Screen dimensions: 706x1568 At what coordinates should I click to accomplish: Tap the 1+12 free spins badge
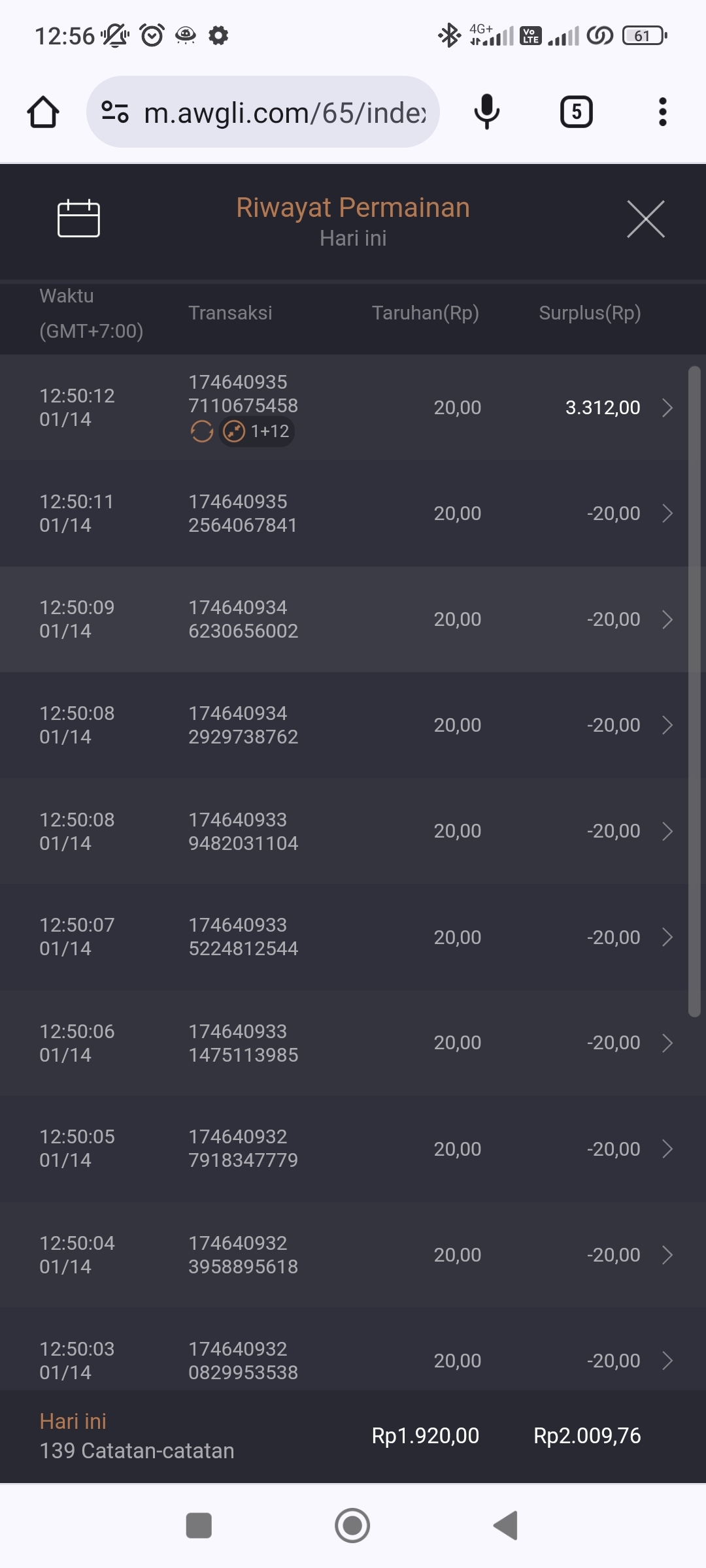257,431
